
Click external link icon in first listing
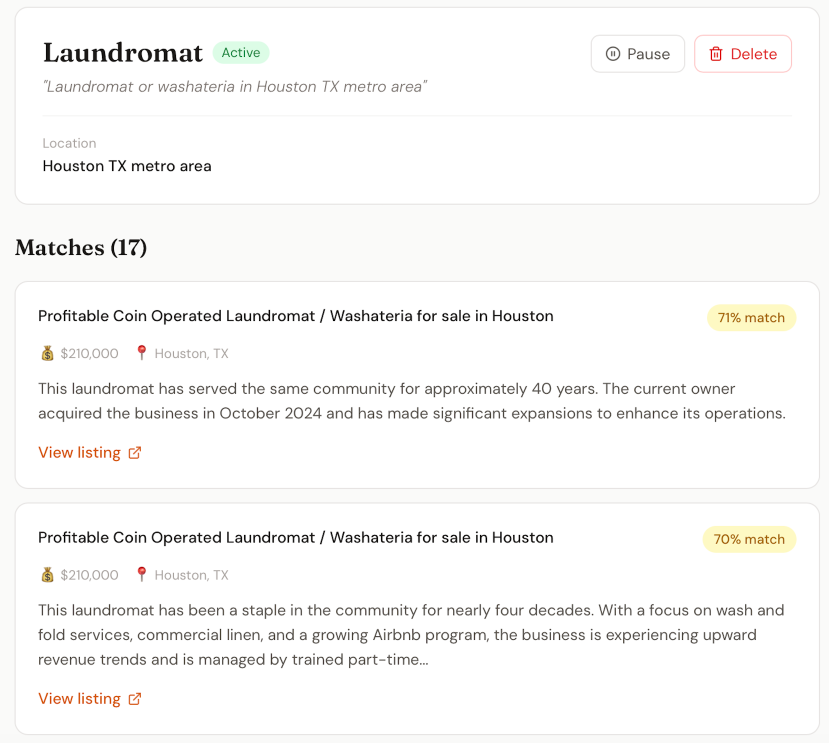(135, 453)
